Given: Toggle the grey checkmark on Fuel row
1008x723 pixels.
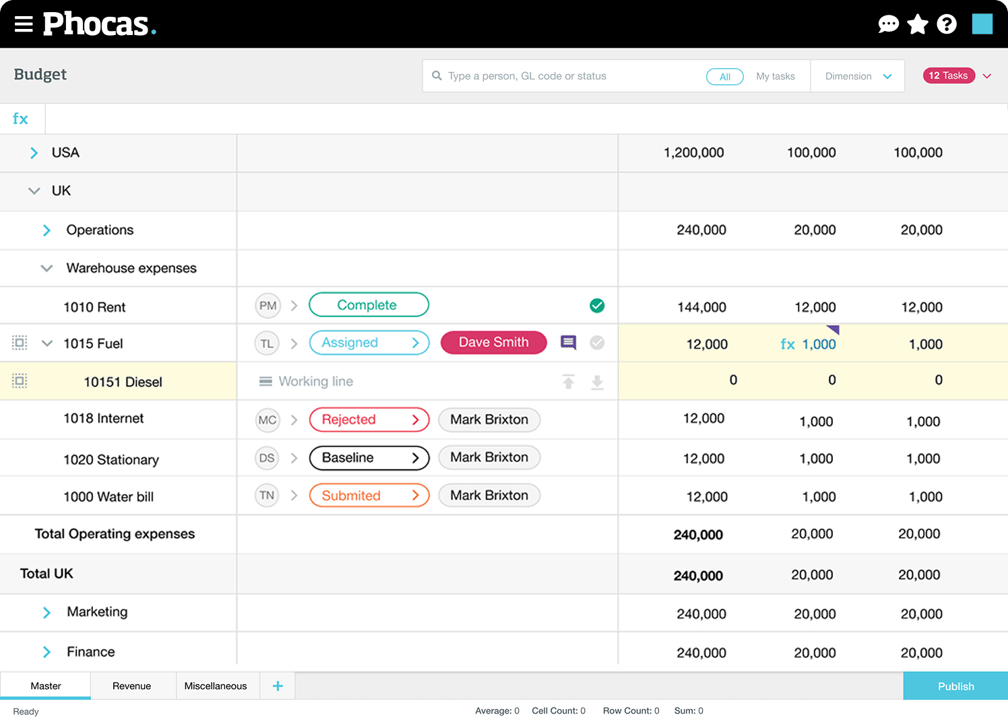Looking at the screenshot, I should pos(597,343).
